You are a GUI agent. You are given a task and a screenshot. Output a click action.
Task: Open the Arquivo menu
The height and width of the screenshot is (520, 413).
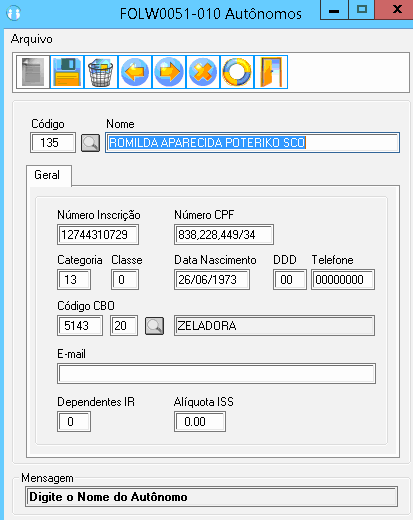point(32,39)
